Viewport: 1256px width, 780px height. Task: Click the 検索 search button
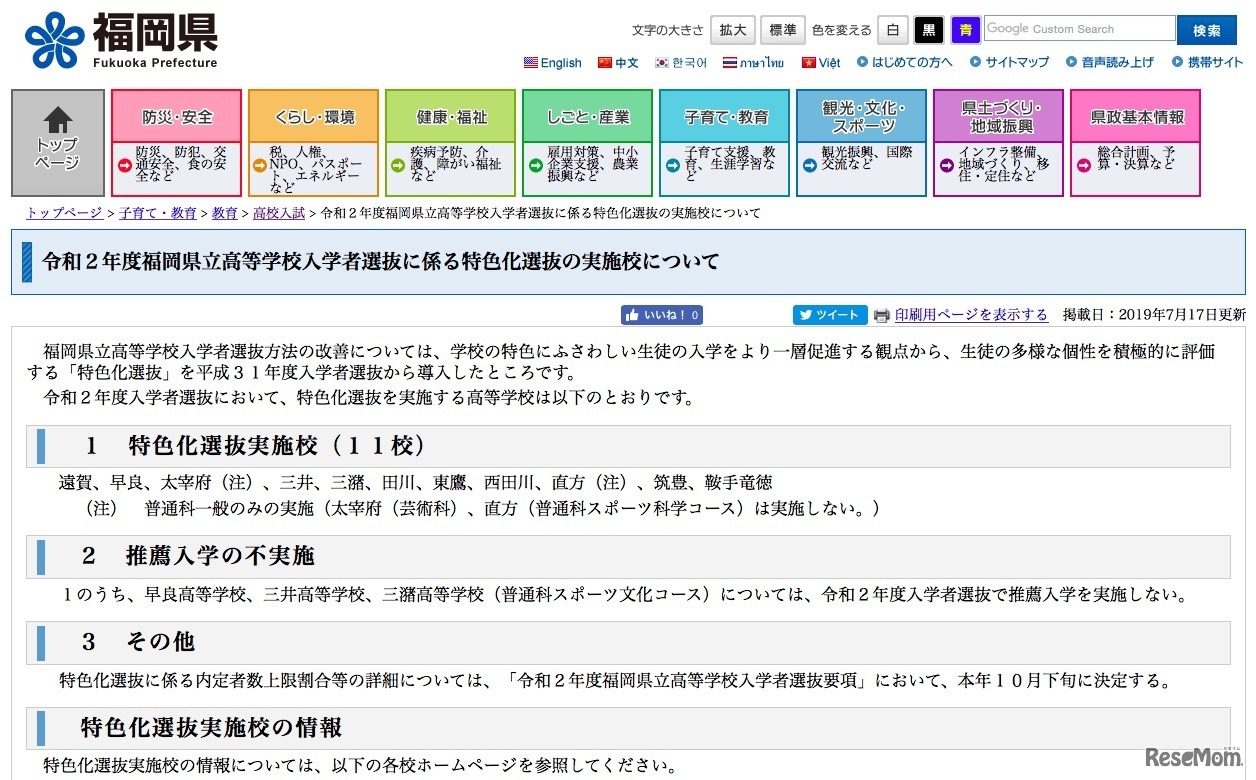[1207, 29]
